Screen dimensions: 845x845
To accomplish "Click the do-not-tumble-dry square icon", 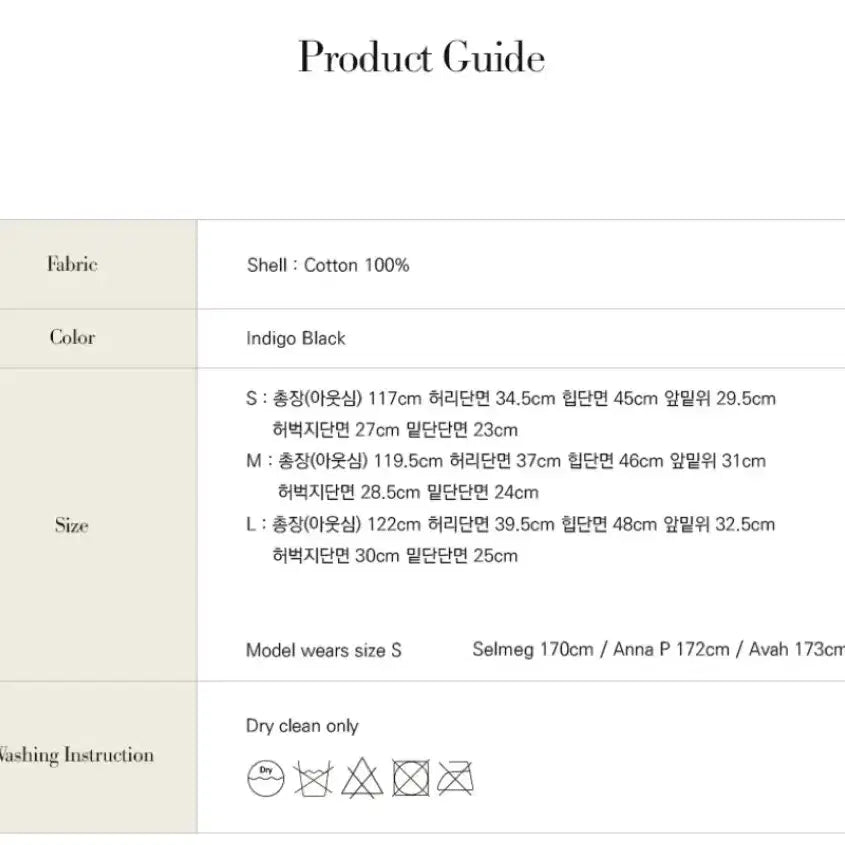I will [410, 777].
